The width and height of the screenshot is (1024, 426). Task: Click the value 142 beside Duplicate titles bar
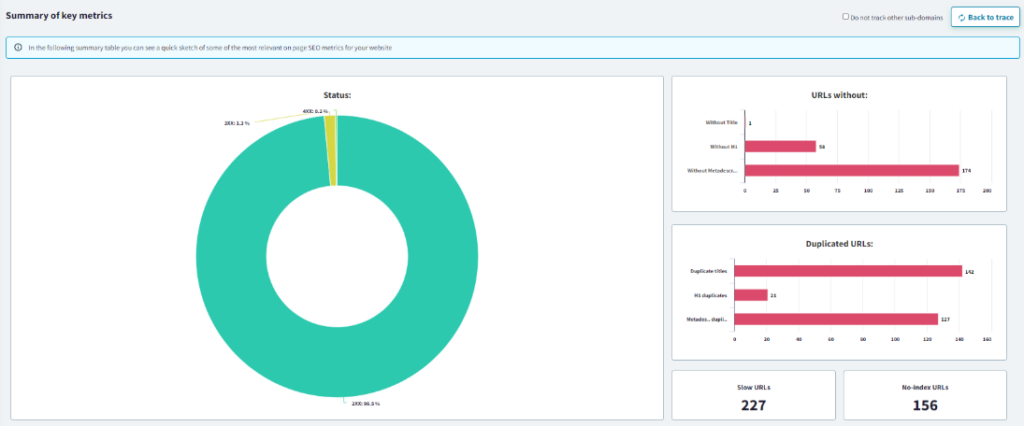coord(970,271)
